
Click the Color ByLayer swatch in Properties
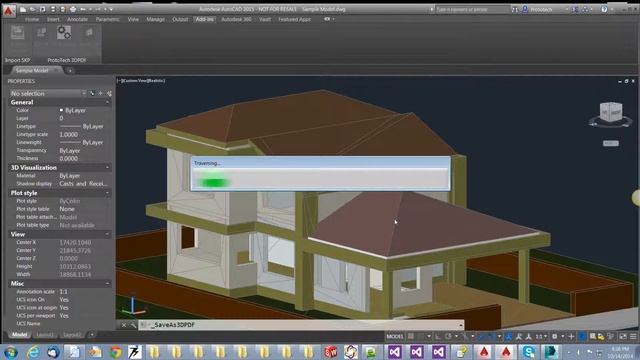click(61, 110)
